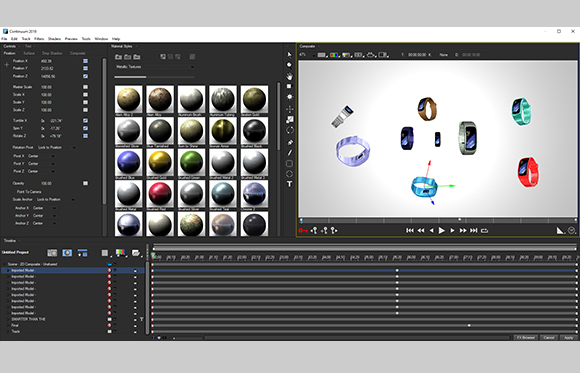The width and height of the screenshot is (580, 373).
Task: Open Metallic Textures category dropdown
Action: [155, 67]
